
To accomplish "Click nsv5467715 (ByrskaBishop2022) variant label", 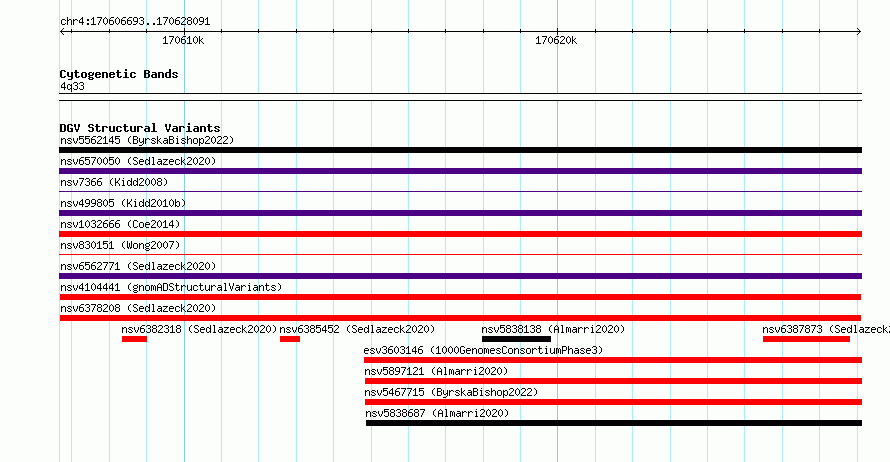I will 451,392.
